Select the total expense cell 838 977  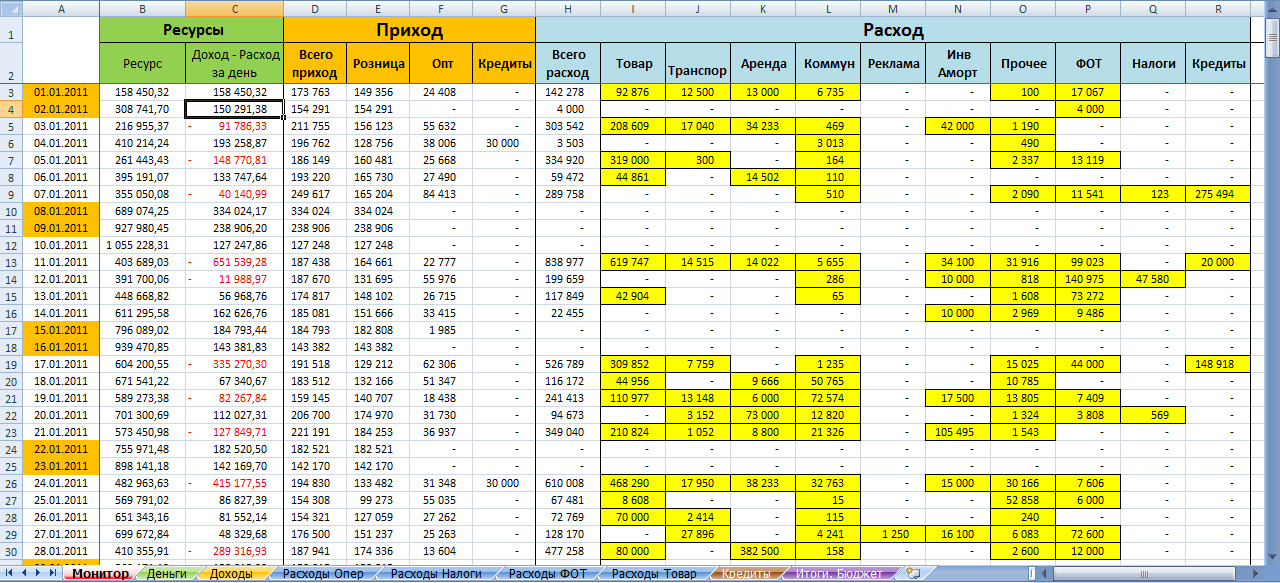point(568,262)
